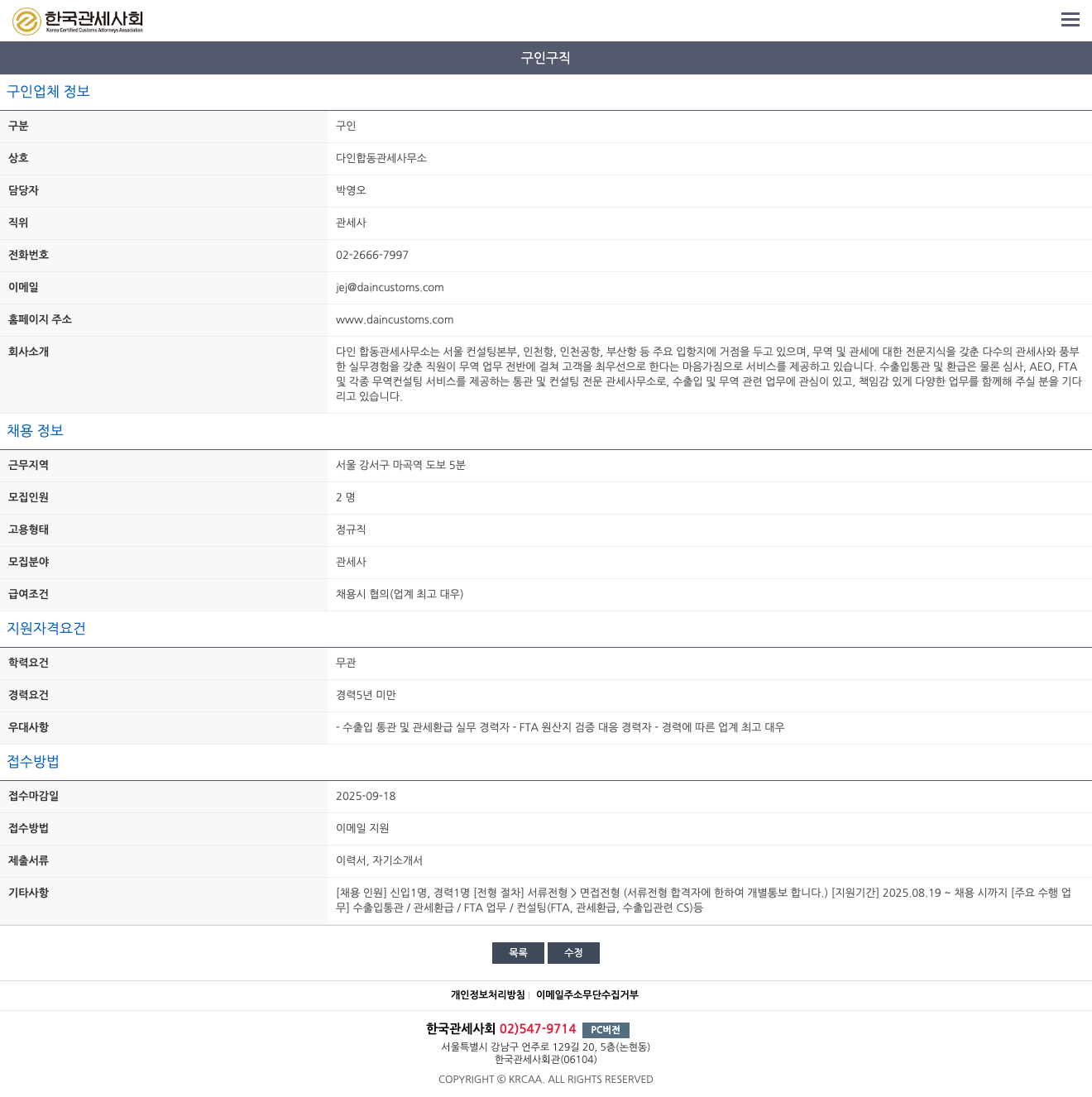
Task: Open the hamburger menu icon
Action: [1070, 20]
